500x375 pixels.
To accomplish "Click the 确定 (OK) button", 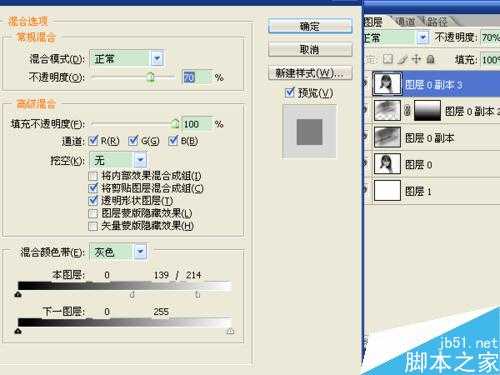I will pos(310,26).
